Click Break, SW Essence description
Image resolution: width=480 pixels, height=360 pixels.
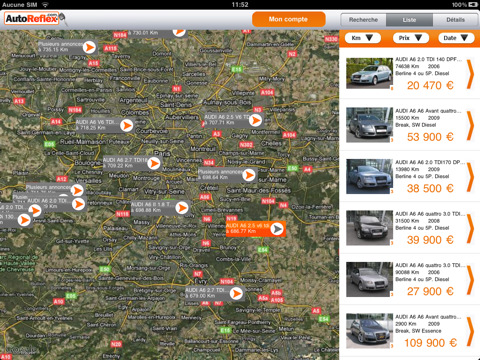pos(418,331)
